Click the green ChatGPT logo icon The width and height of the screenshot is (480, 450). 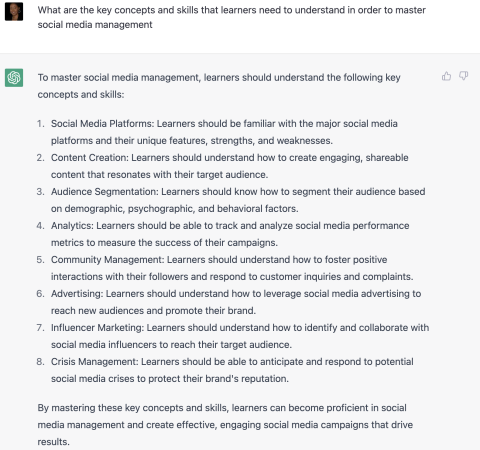14,78
